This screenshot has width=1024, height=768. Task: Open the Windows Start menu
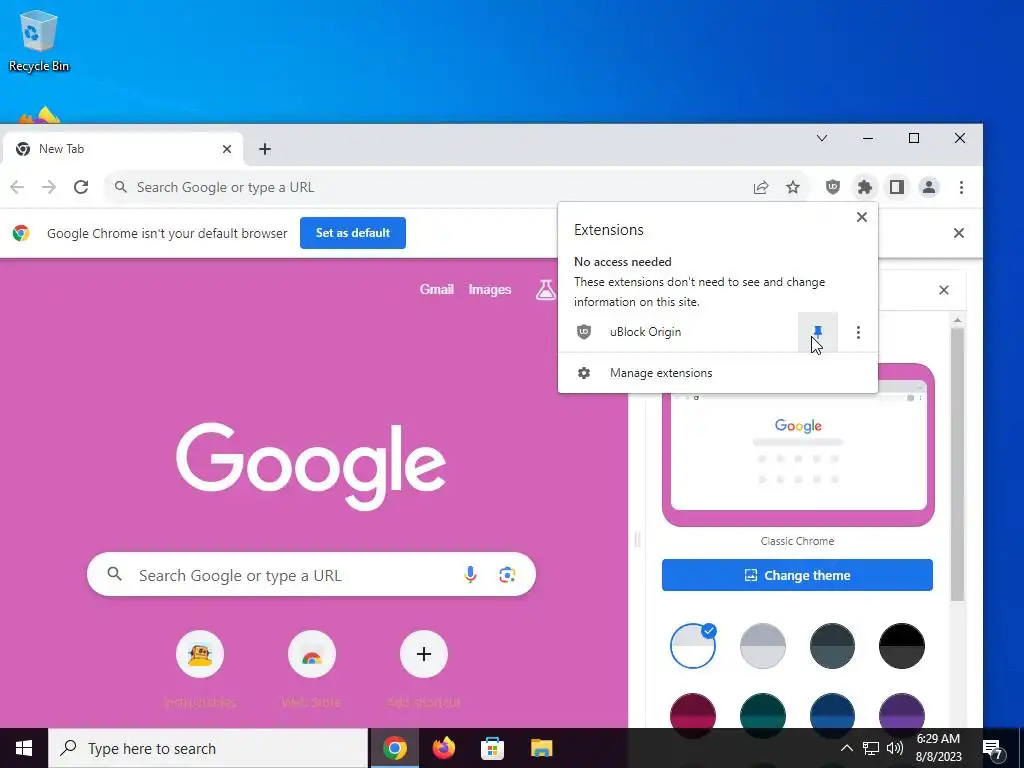pyautogui.click(x=24, y=748)
